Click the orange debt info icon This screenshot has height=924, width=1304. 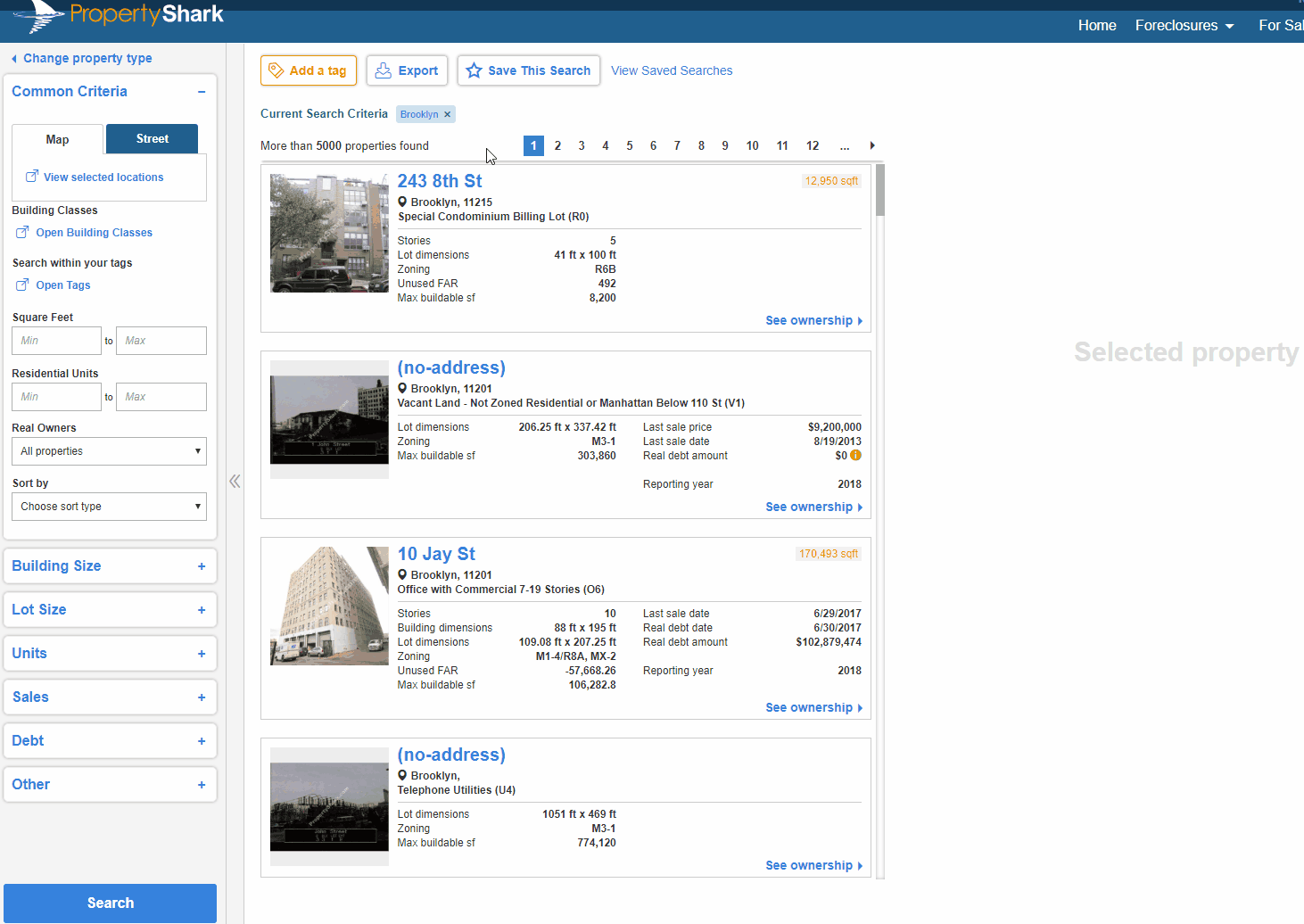(855, 456)
